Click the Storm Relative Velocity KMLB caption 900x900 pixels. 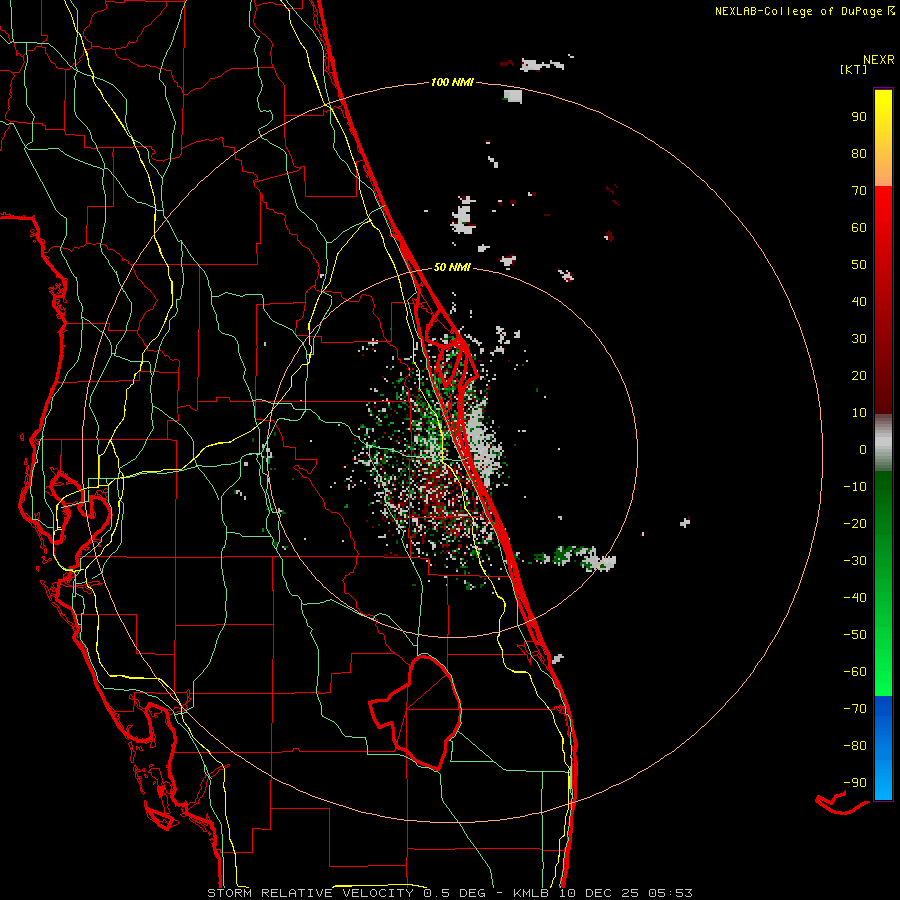449,893
